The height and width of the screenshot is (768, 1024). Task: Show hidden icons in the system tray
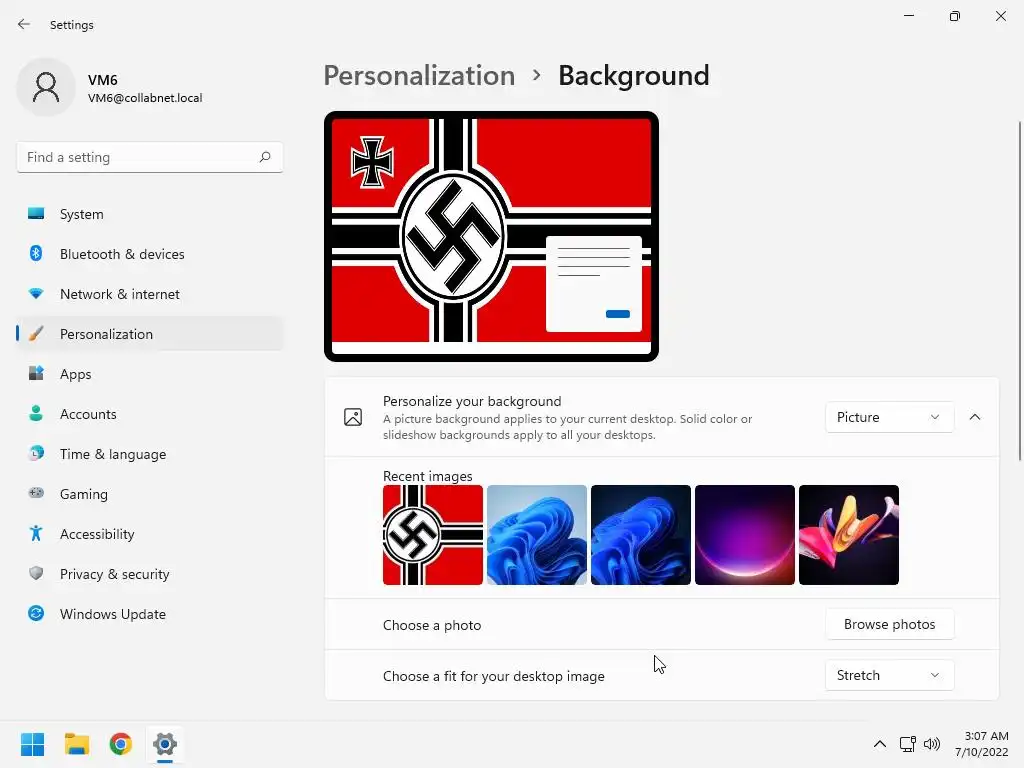(x=880, y=744)
